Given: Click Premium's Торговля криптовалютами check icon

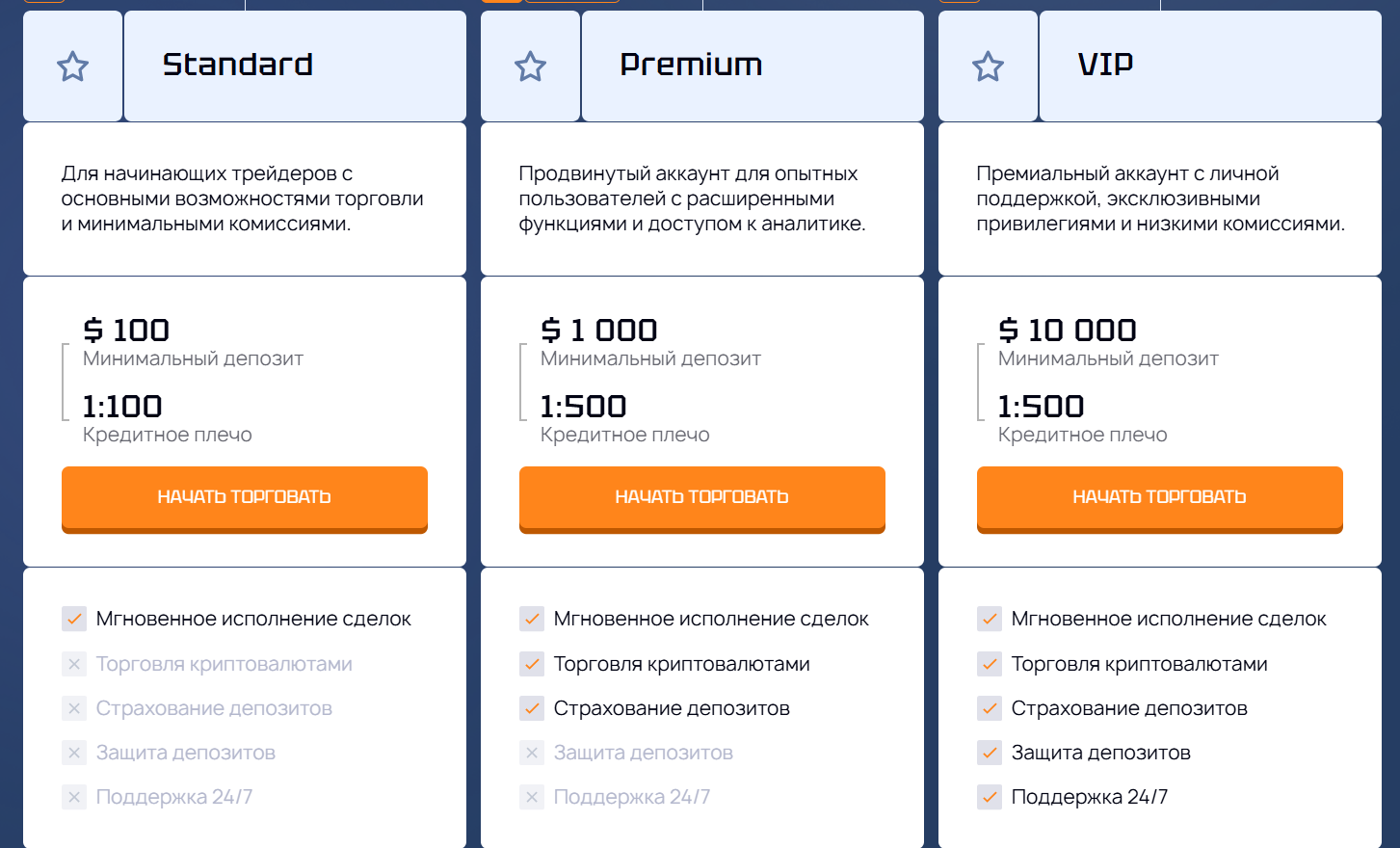Looking at the screenshot, I should (532, 664).
